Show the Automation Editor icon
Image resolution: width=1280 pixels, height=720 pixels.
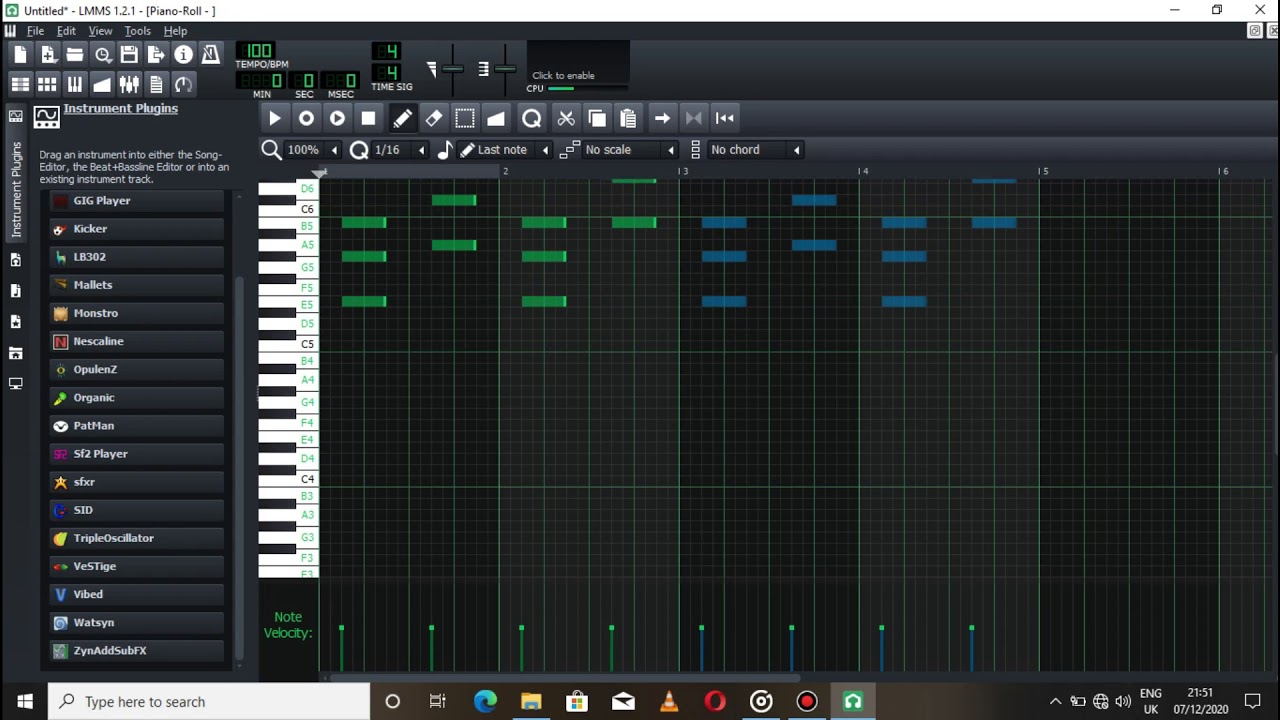coord(102,84)
